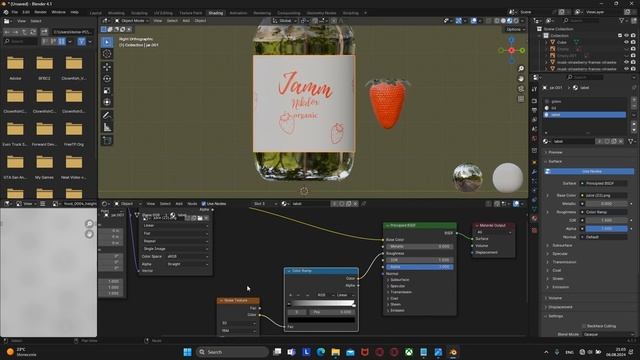Click the unlink material X in node editor header
Screen dimensions: 640x360
356,204
